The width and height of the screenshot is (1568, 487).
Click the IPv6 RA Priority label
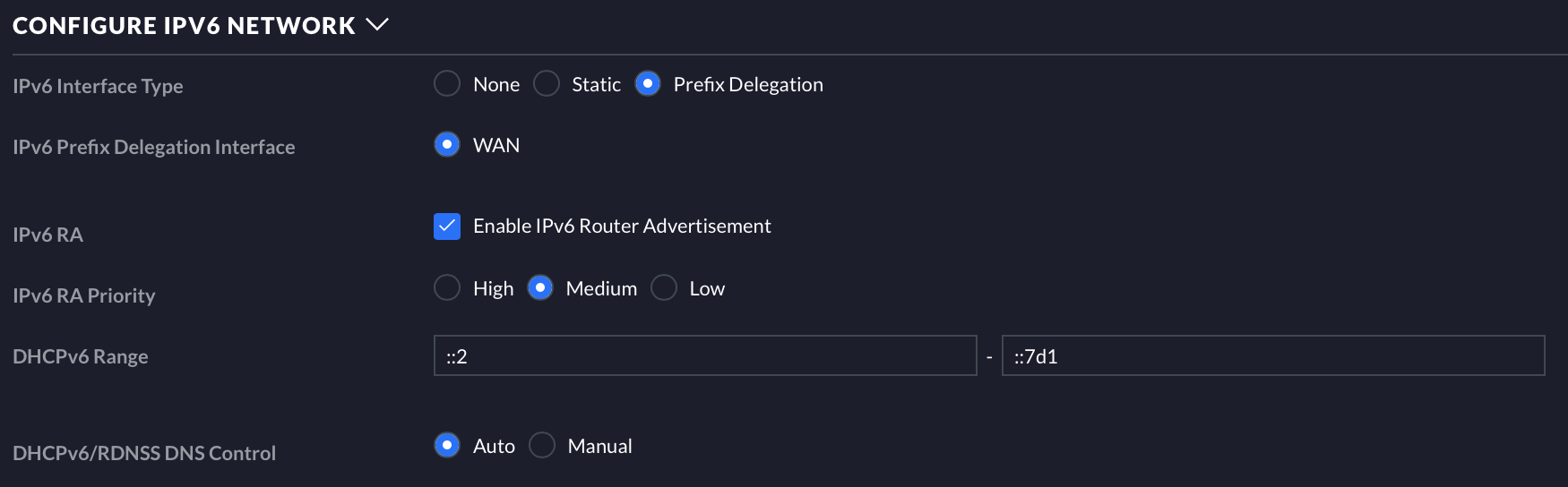click(x=84, y=295)
